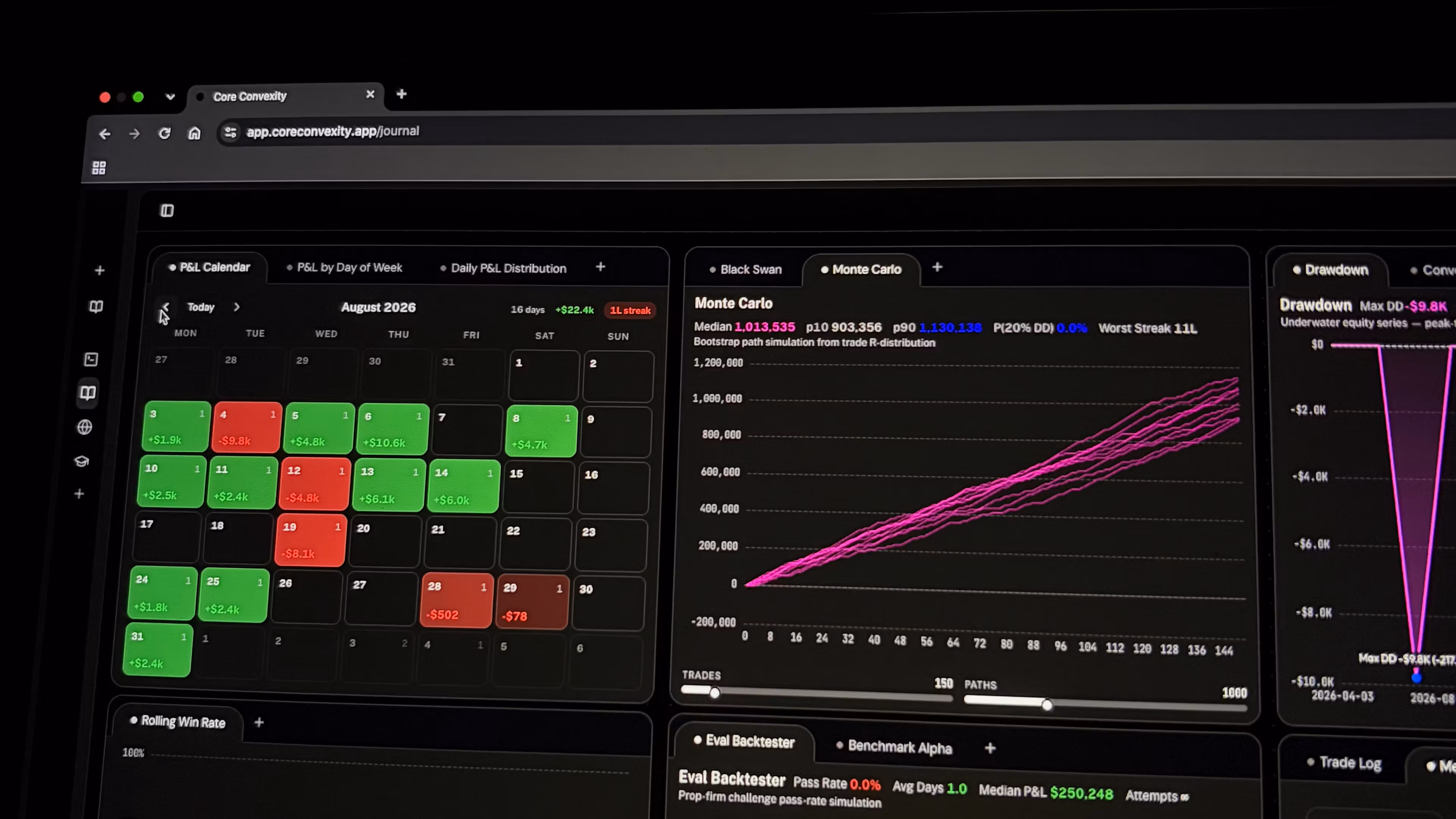Adjust the TRADES slider handle

click(714, 692)
